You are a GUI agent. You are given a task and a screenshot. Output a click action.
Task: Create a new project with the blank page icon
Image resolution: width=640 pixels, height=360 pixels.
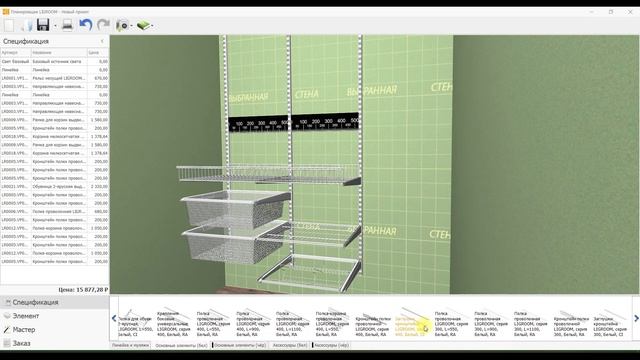[x=9, y=25]
